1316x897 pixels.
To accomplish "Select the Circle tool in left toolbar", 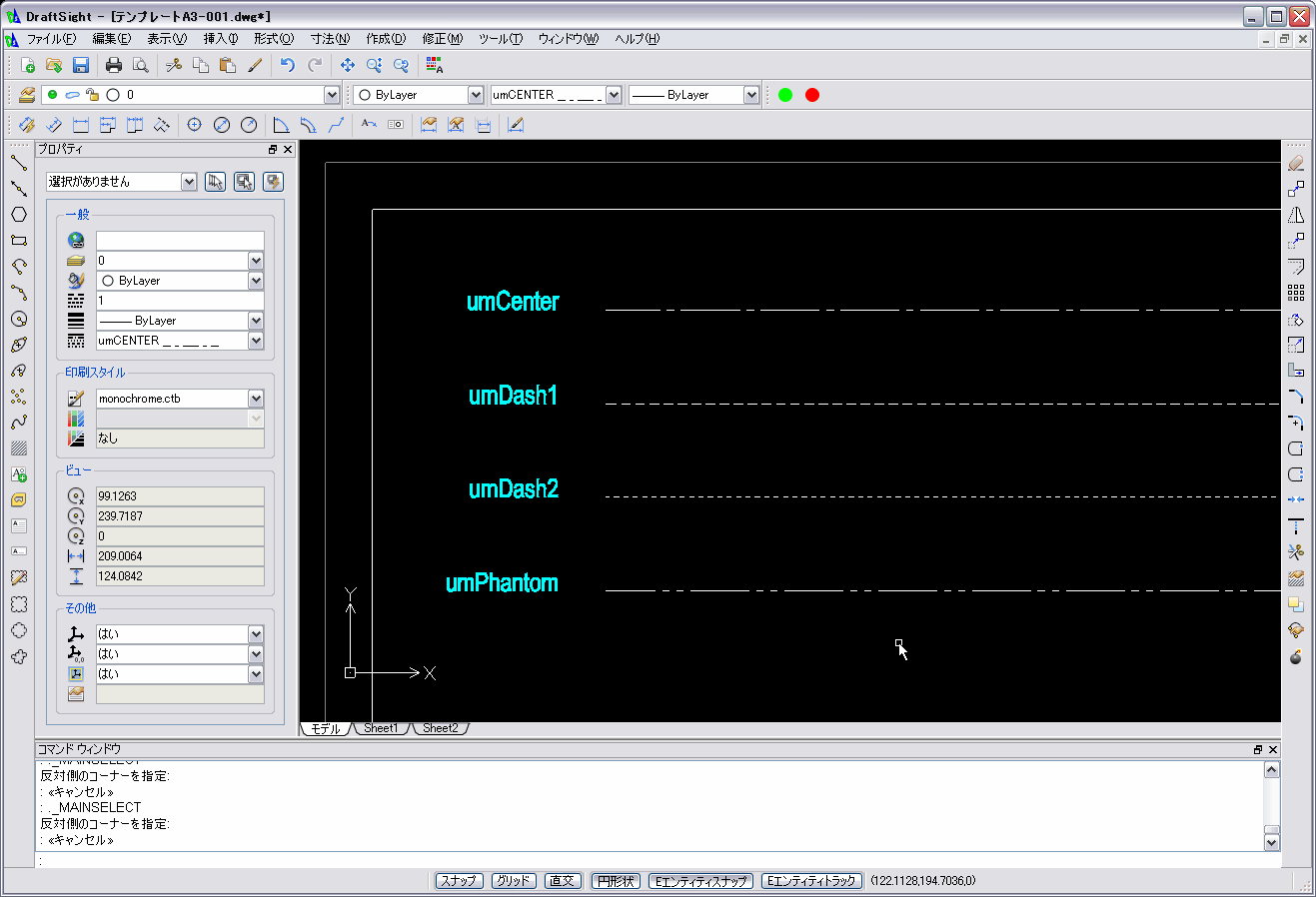I will click(x=18, y=319).
